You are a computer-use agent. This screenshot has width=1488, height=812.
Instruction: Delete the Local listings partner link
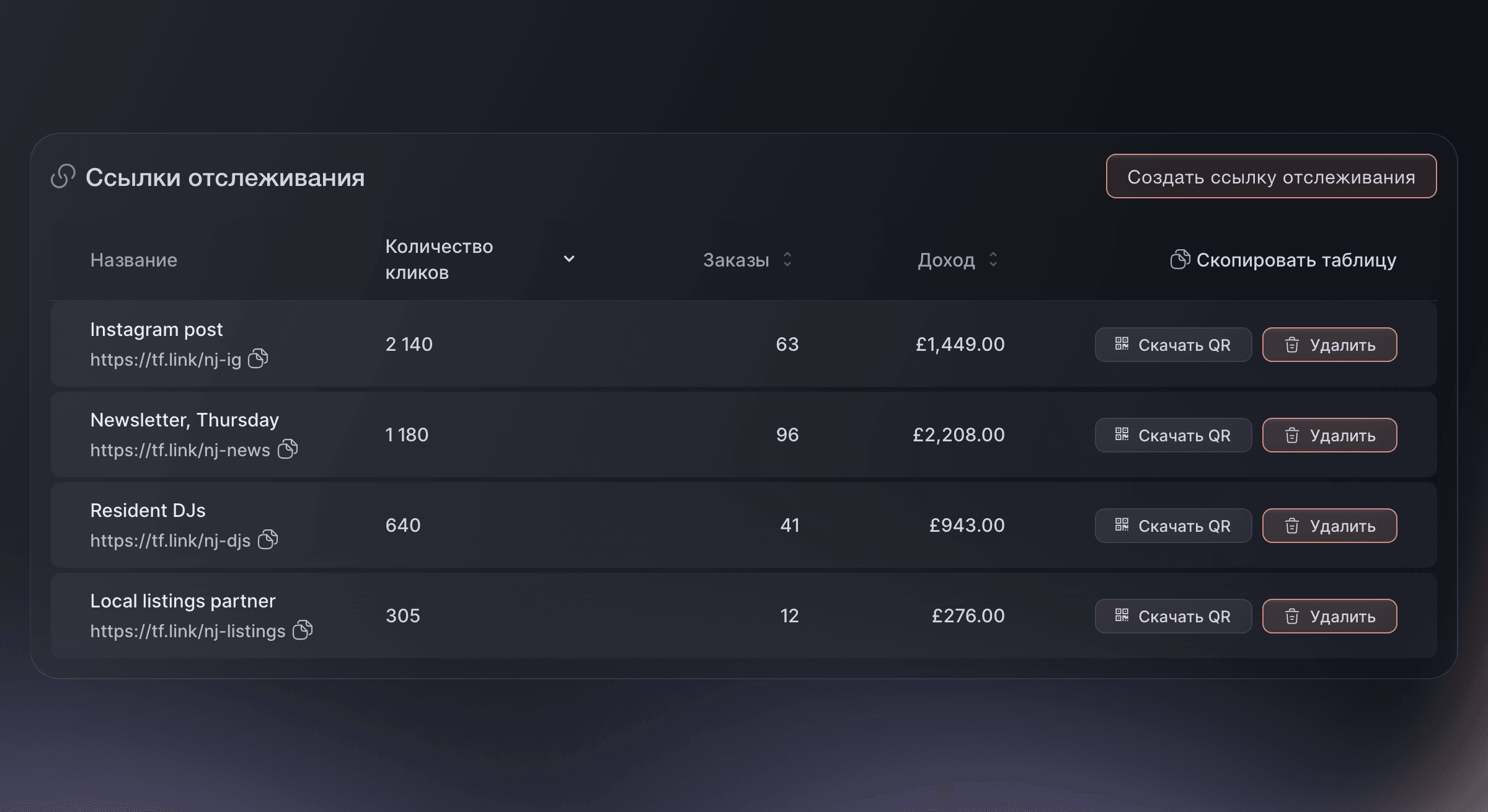[1329, 616]
